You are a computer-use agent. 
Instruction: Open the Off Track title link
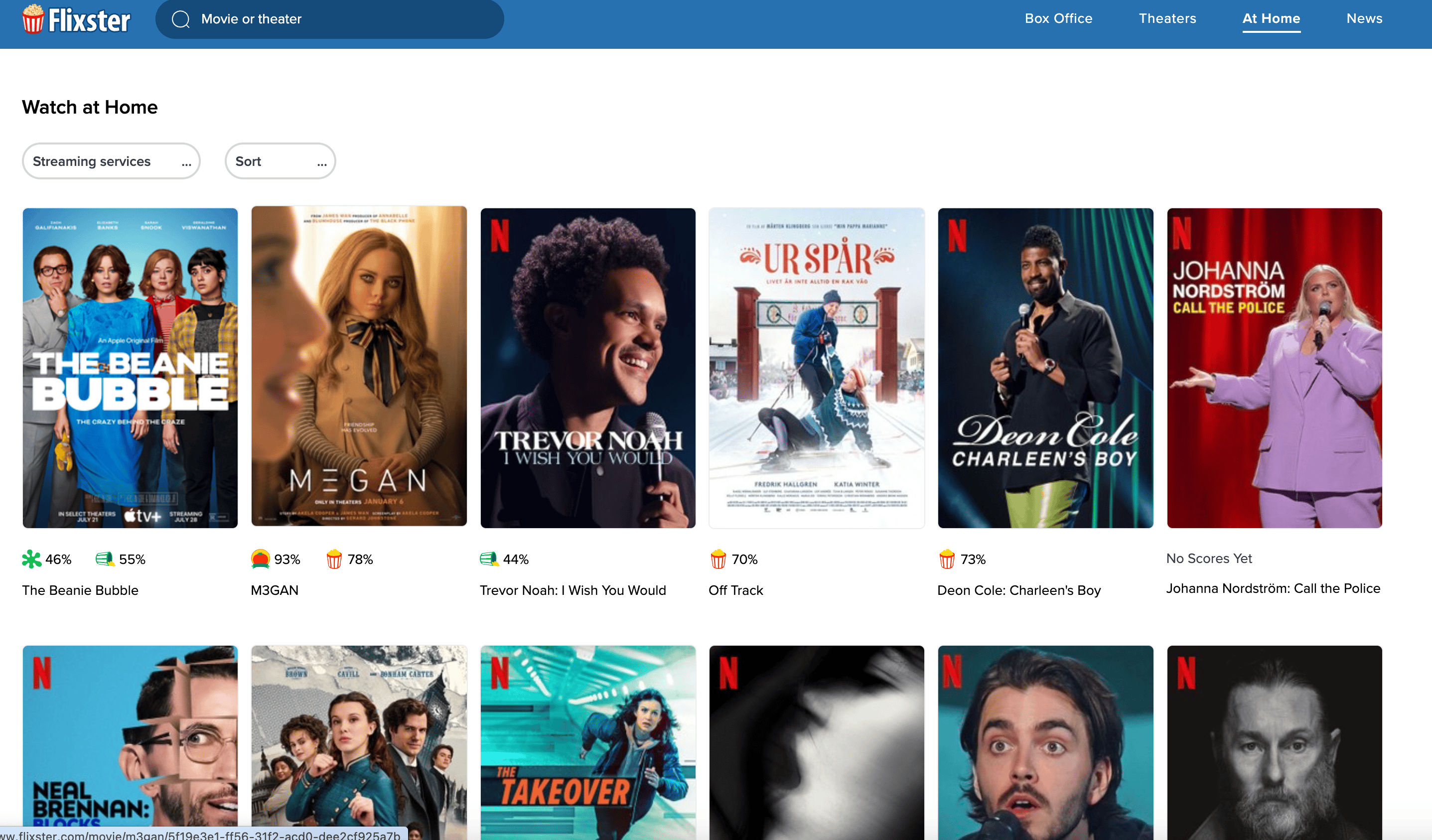point(735,590)
